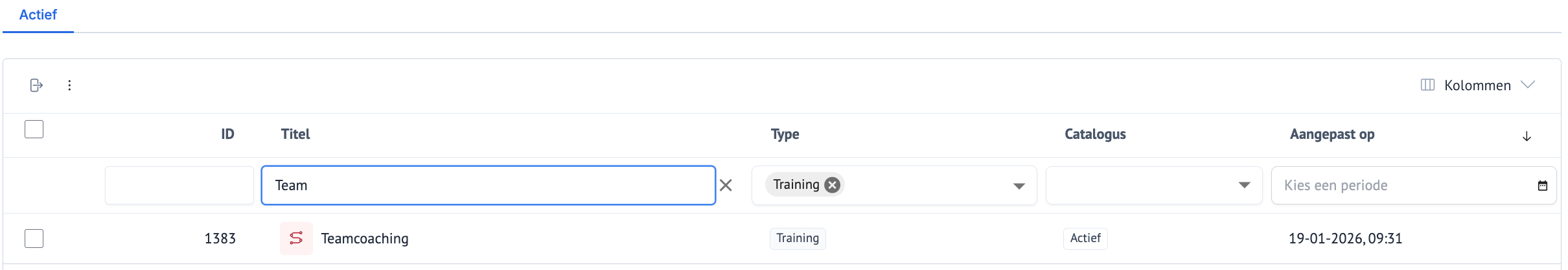Remove the Training filter chip

coord(833,185)
